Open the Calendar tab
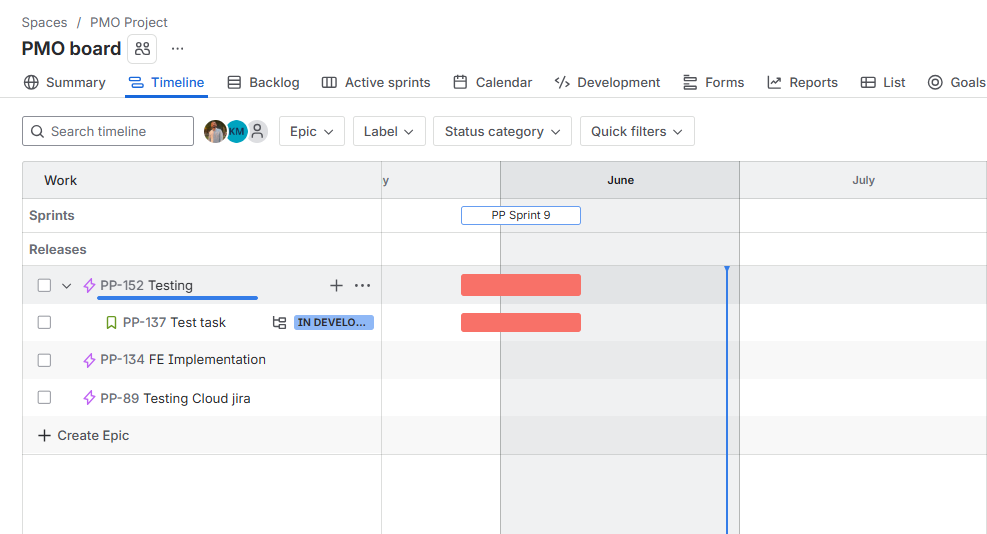 click(x=492, y=82)
